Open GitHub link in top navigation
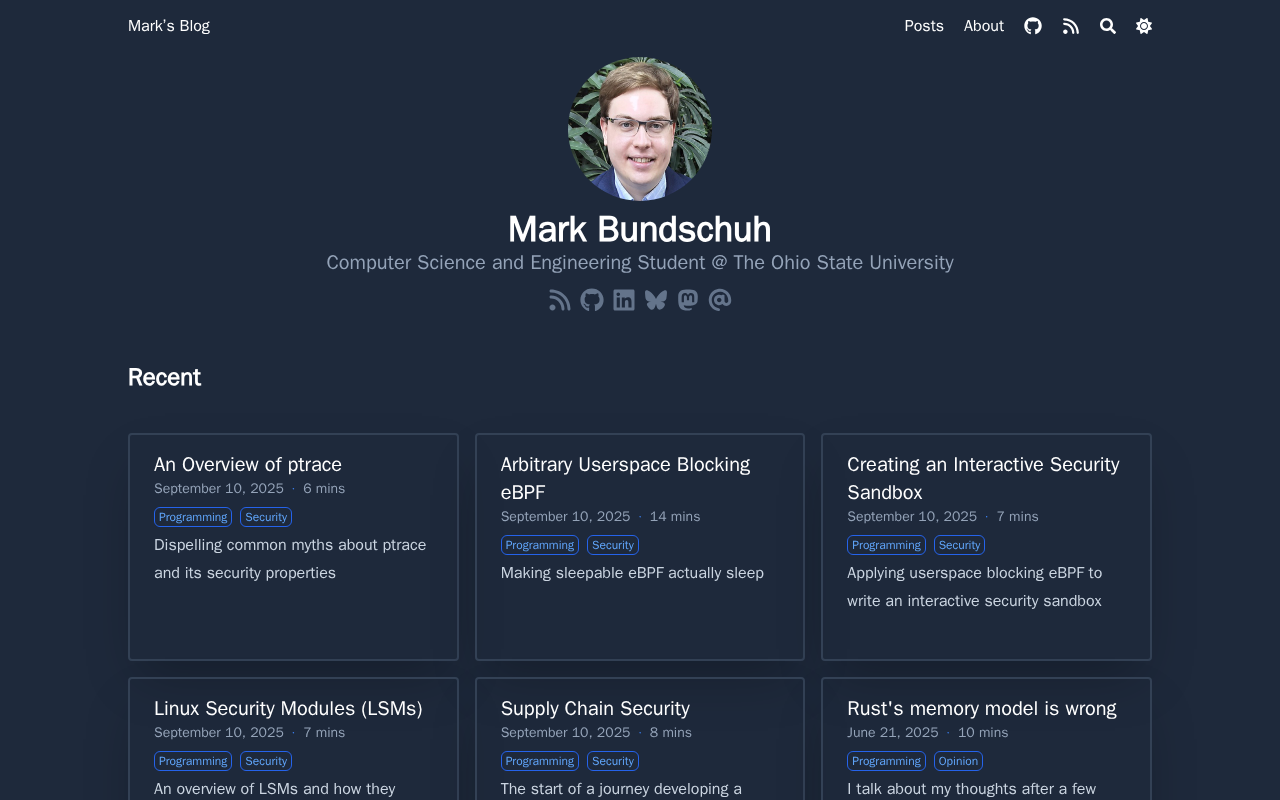Viewport: 1280px width, 800px height. pos(1033,26)
